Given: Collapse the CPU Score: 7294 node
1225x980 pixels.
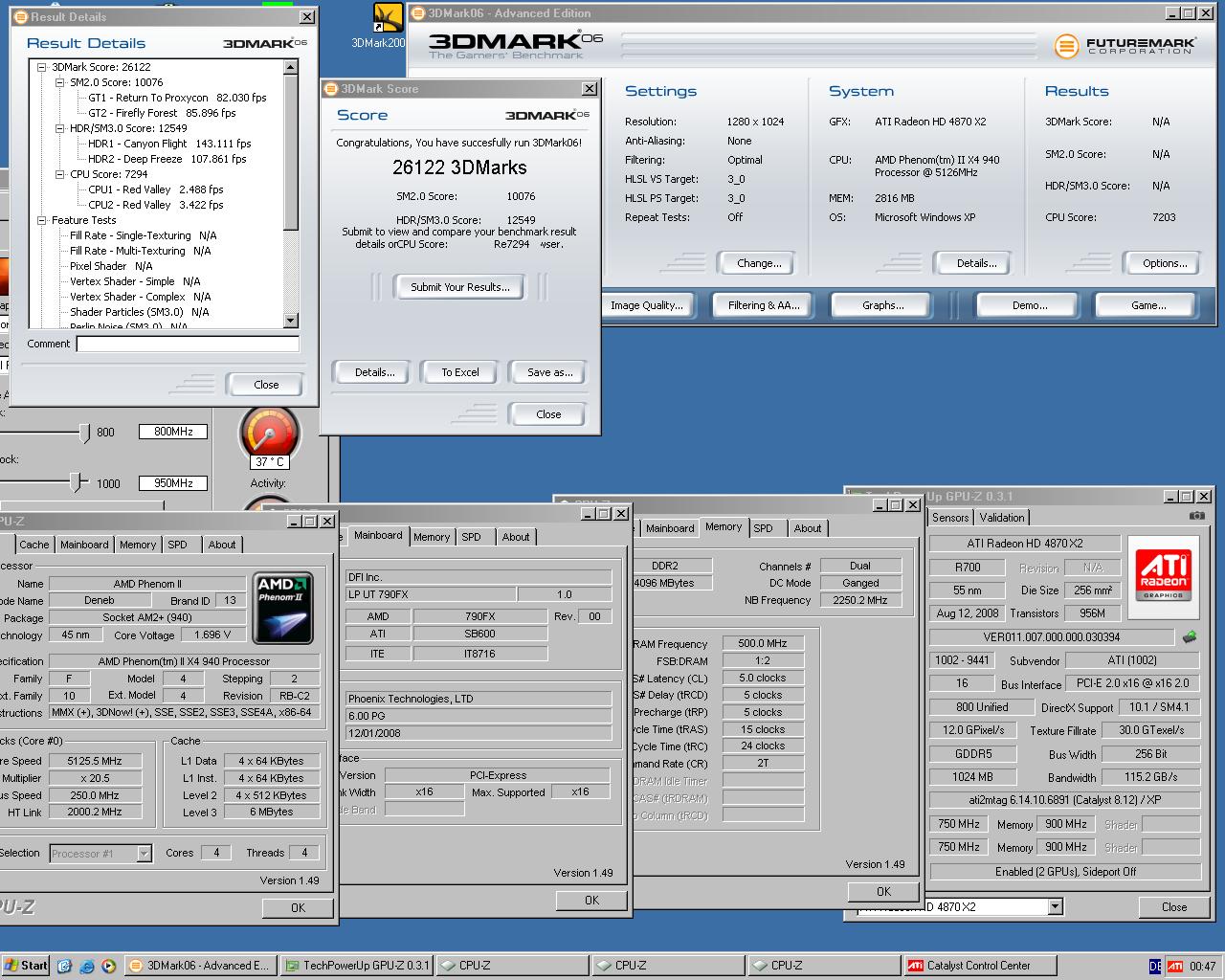Looking at the screenshot, I should pyautogui.click(x=60, y=174).
